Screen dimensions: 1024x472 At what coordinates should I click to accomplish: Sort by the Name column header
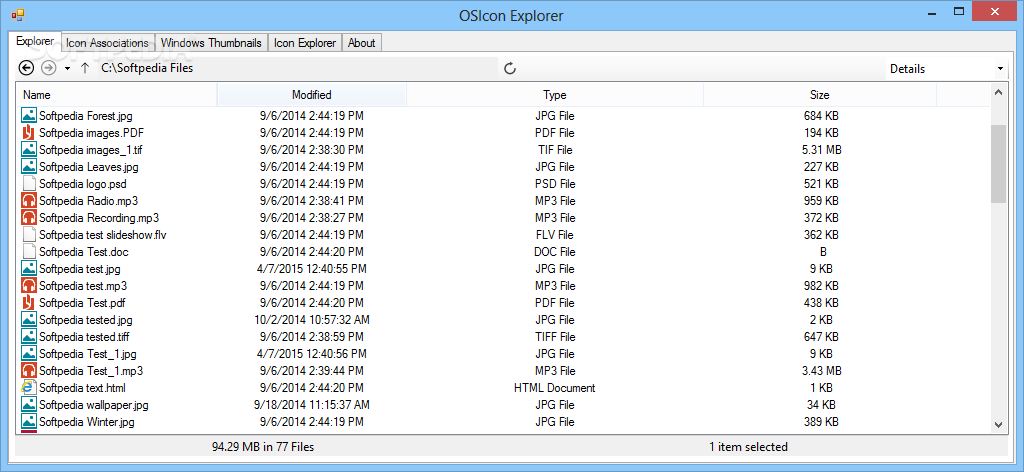(x=116, y=95)
